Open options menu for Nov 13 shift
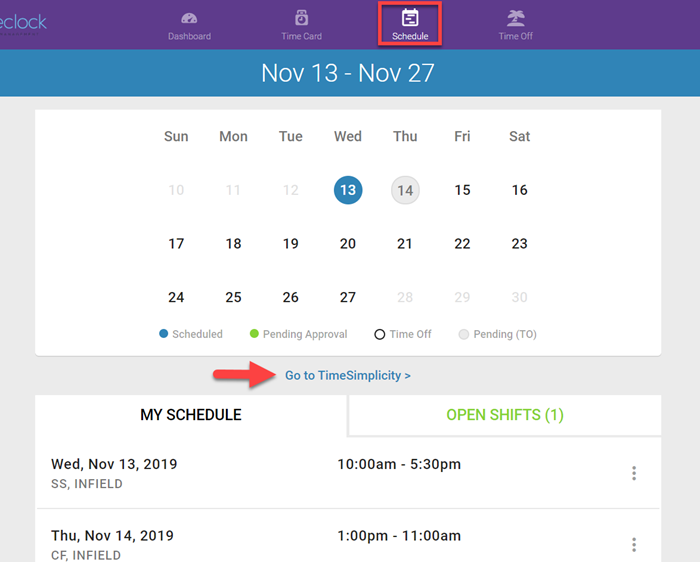 pos(634,473)
